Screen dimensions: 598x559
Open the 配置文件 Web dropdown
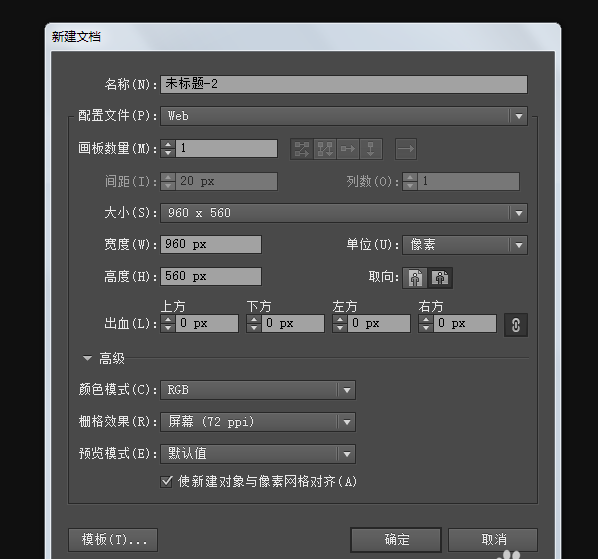pos(344,116)
